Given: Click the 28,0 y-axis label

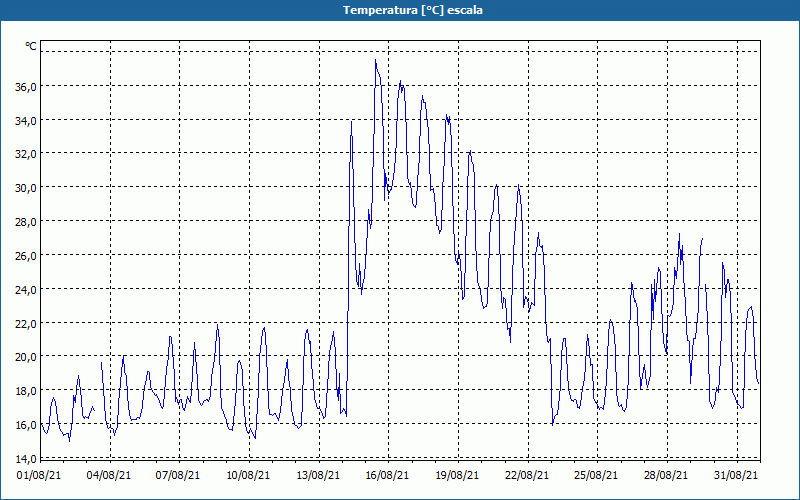Looking at the screenshot, I should pyautogui.click(x=26, y=222).
